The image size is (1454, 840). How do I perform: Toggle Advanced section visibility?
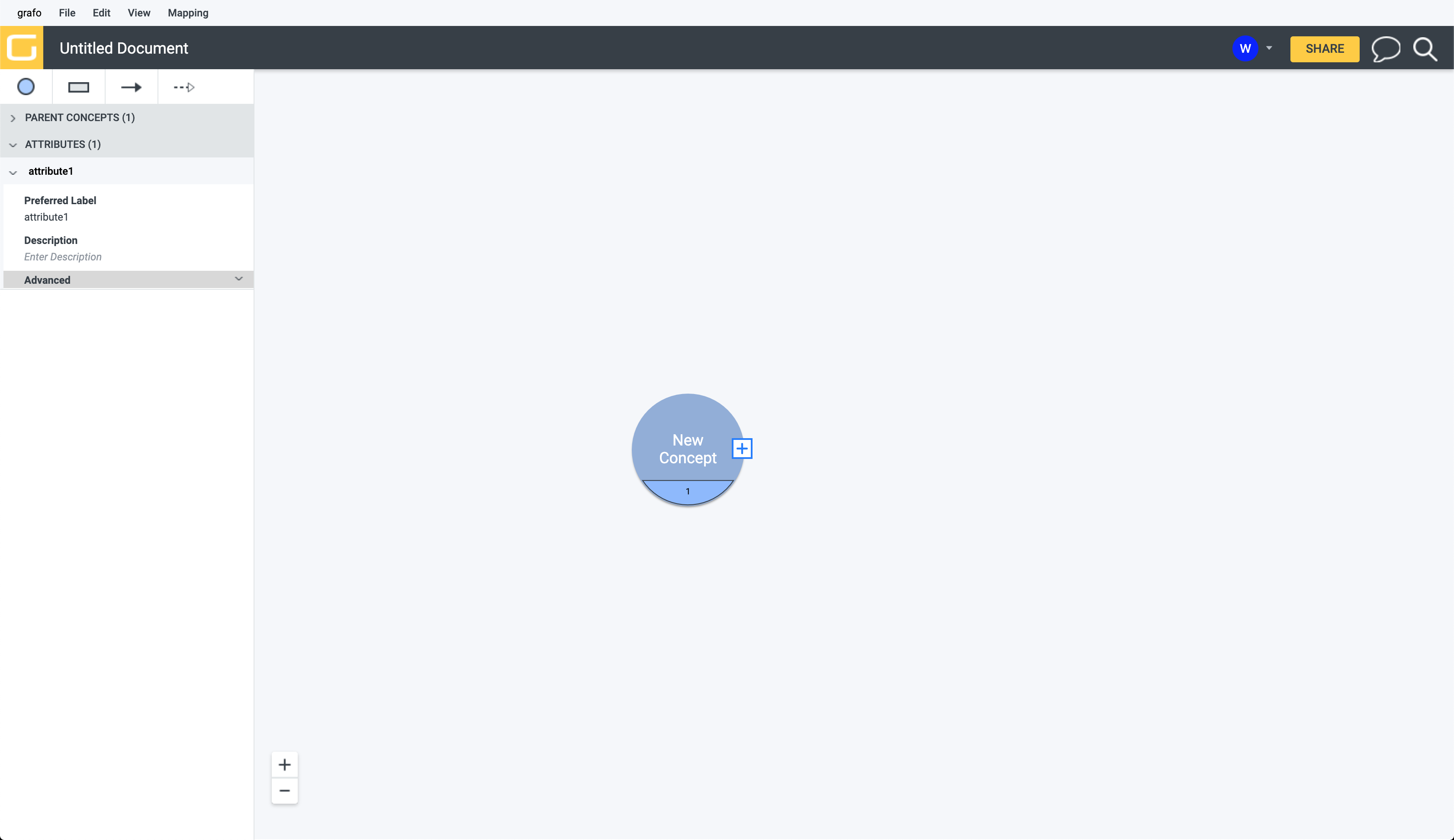pyautogui.click(x=239, y=279)
